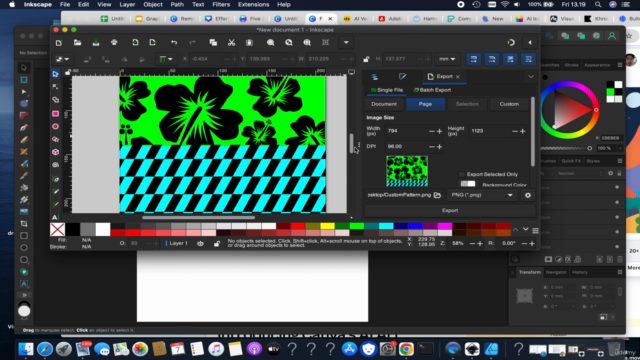Select the 3D Box tool
Image resolution: width=640 pixels, height=360 pixels.
coord(56,152)
